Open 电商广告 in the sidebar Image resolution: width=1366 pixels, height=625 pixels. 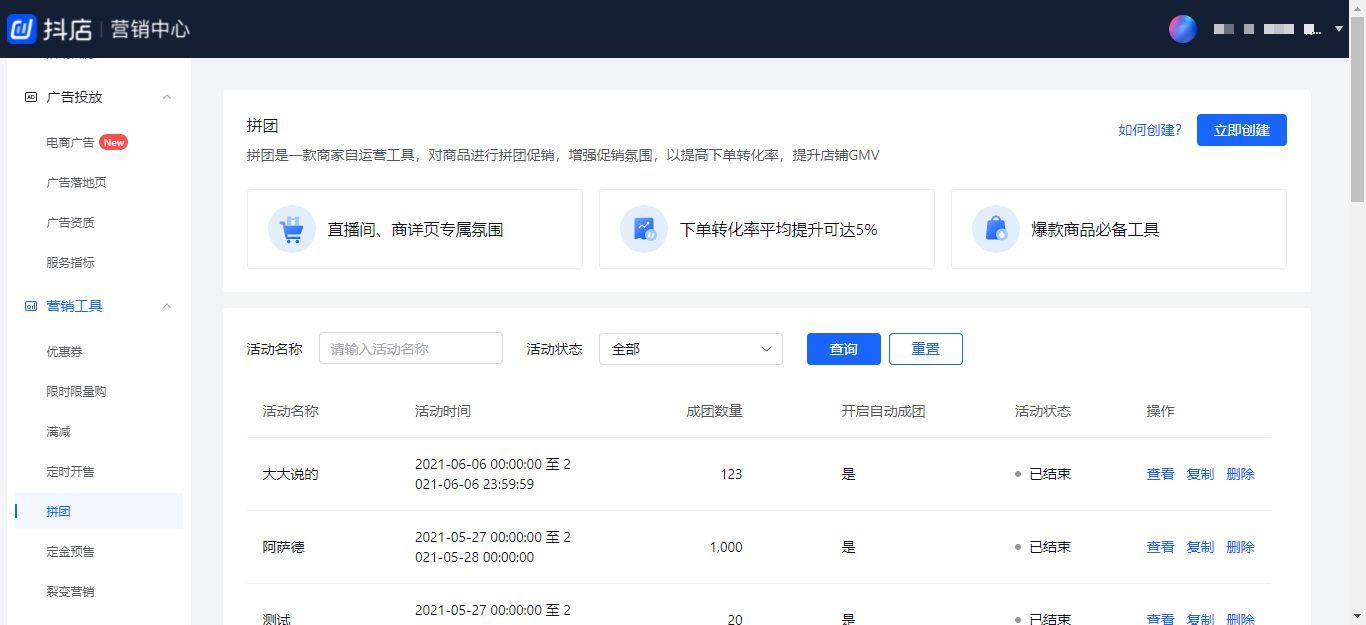click(70, 142)
